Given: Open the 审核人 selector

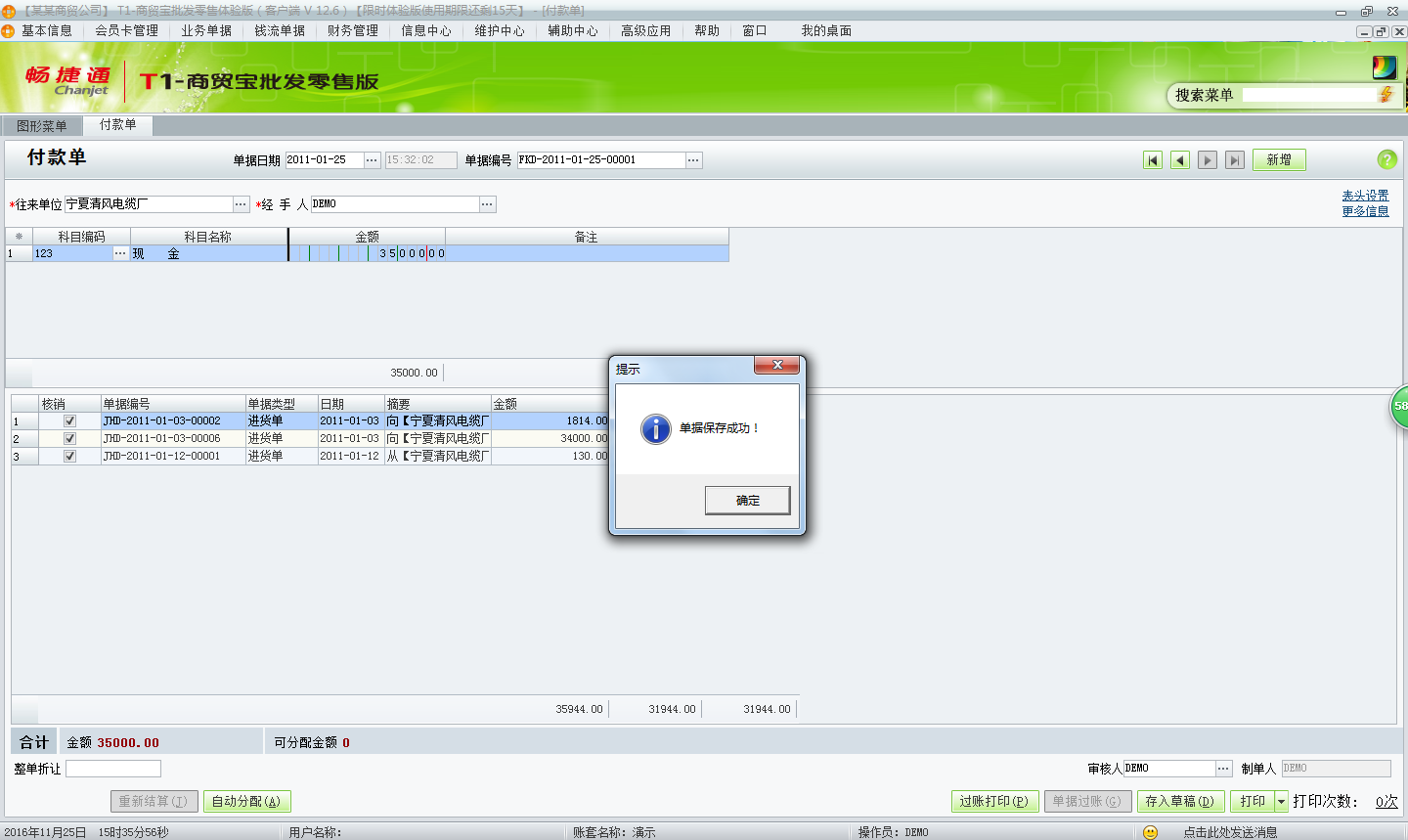Looking at the screenshot, I should [1226, 768].
